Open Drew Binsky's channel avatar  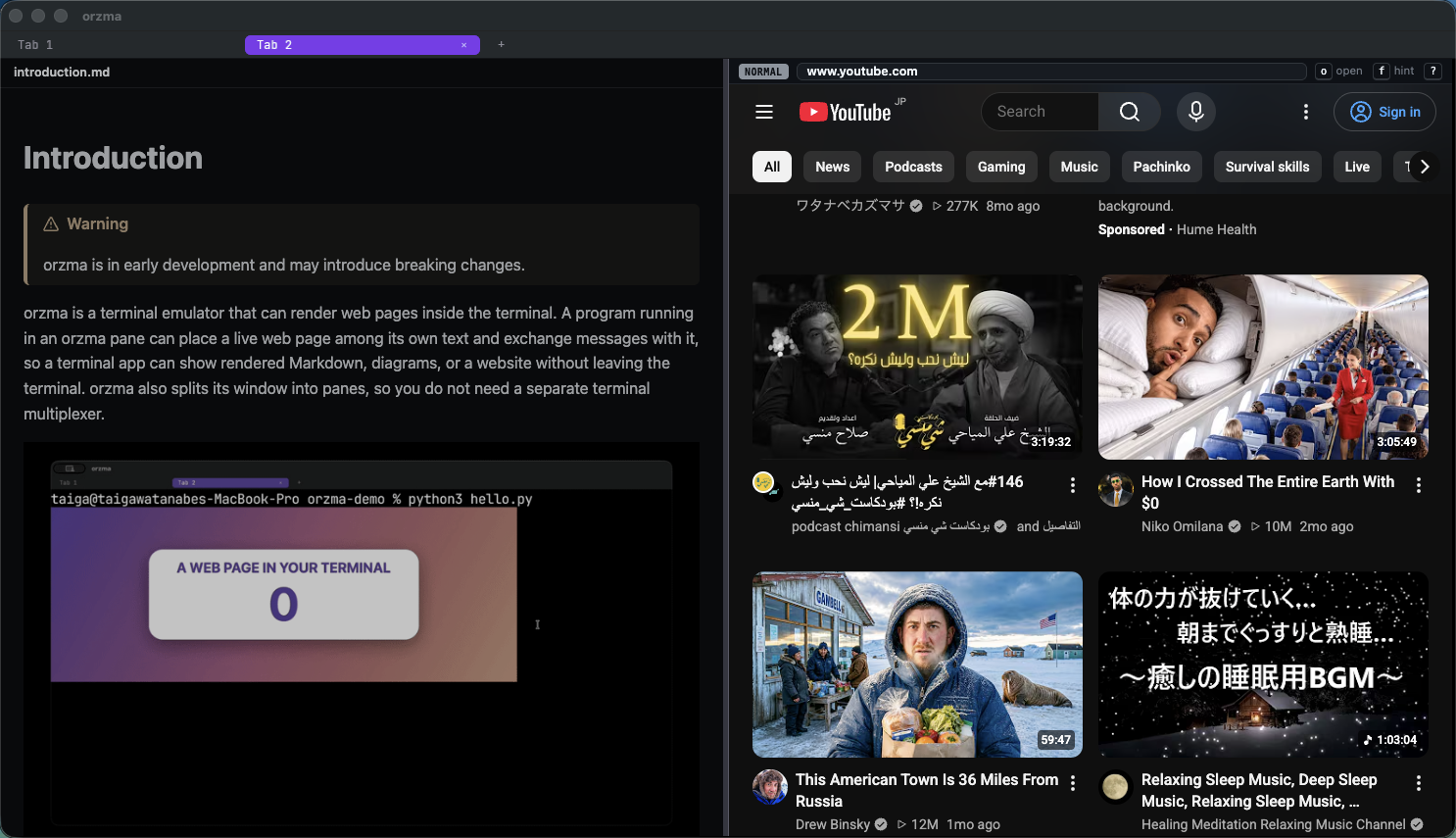(x=770, y=787)
